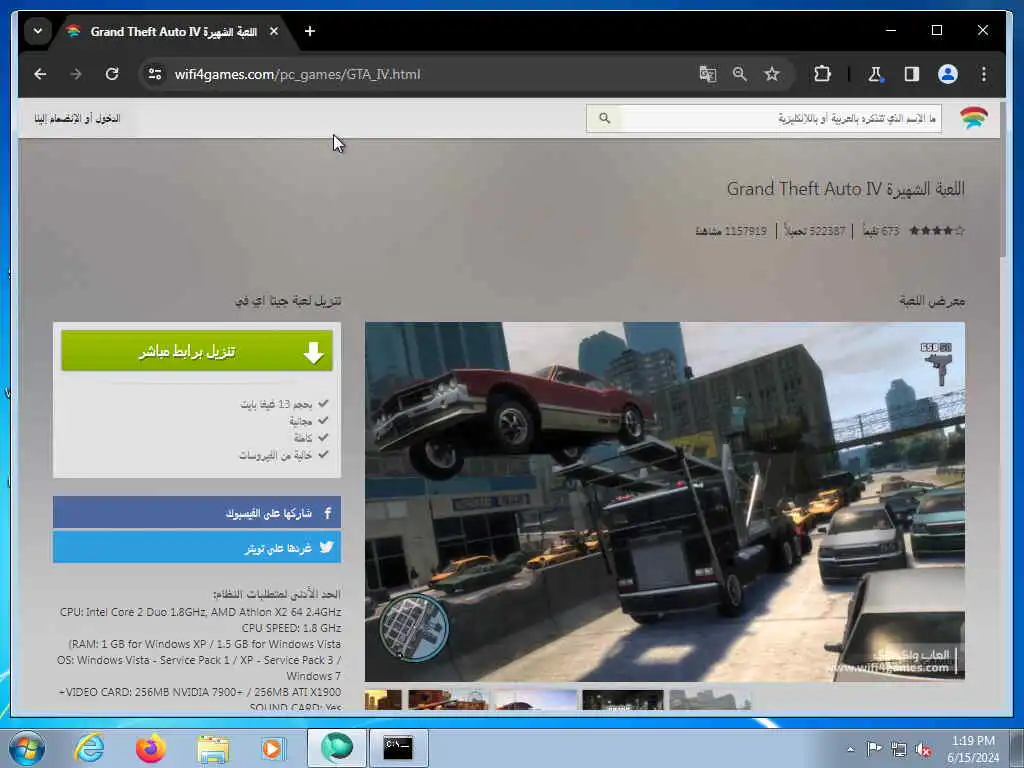Click the 673 ratings count text
The width and height of the screenshot is (1024, 768).
[x=881, y=231]
